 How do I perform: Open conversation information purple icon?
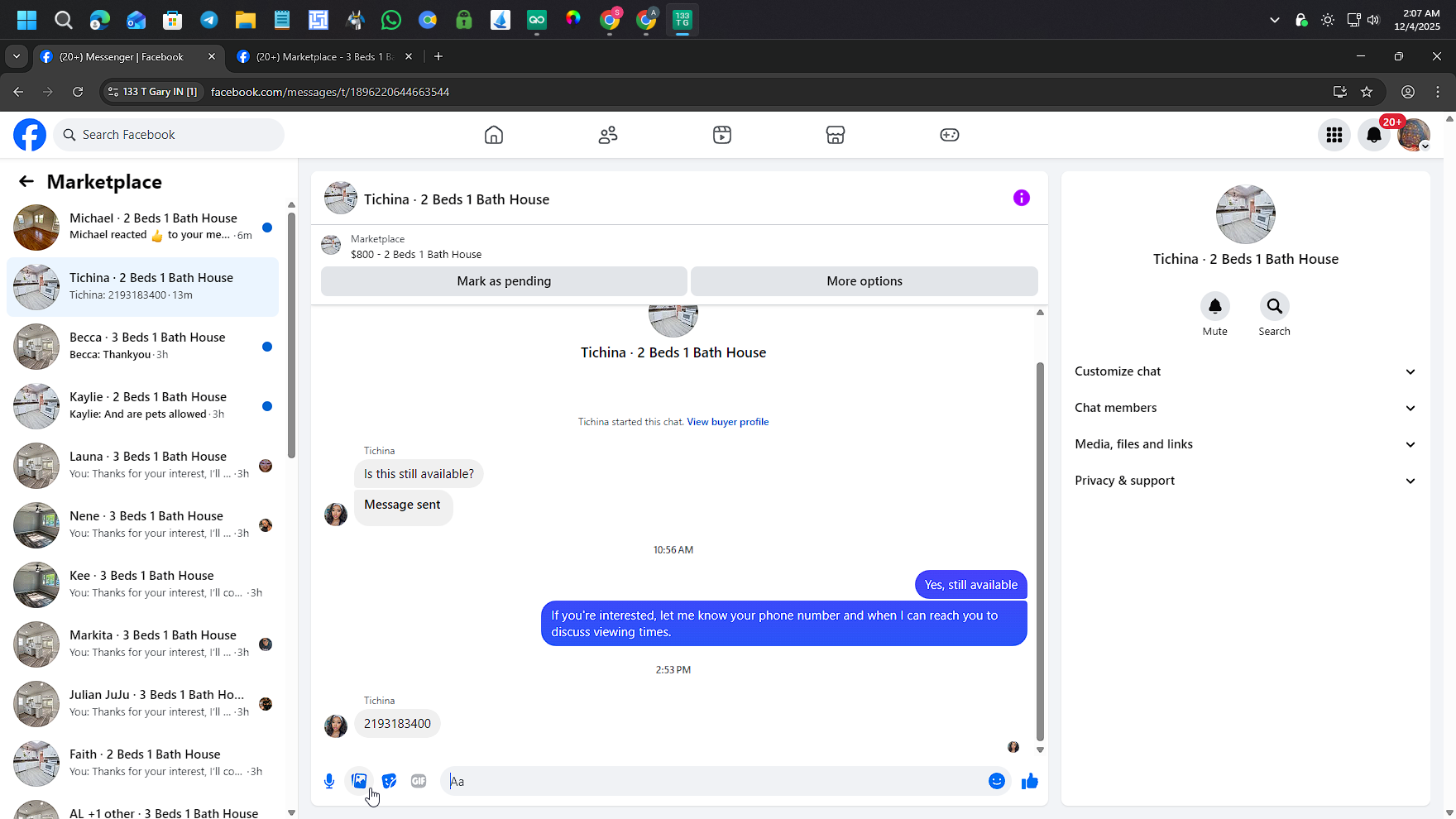click(1022, 198)
